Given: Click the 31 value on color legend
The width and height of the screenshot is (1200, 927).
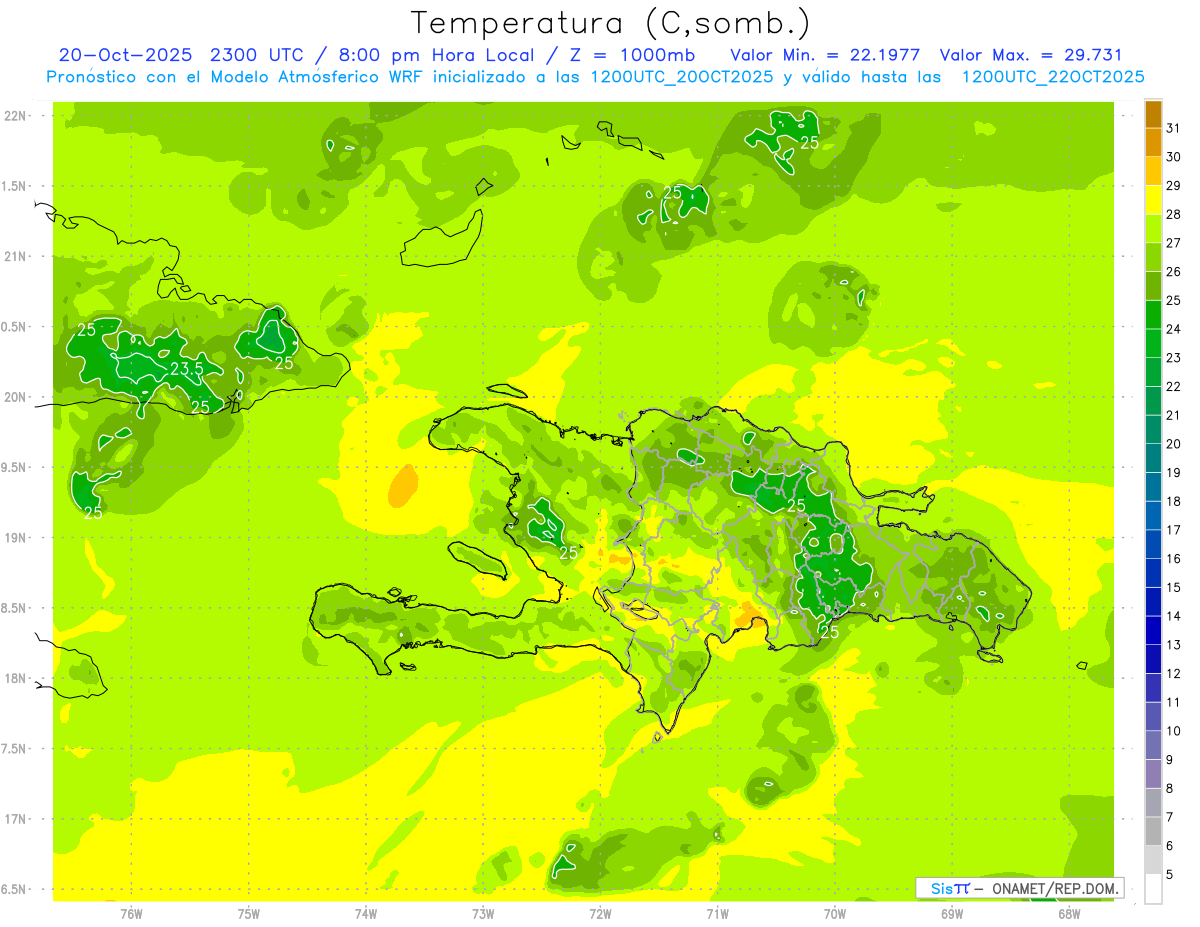Looking at the screenshot, I should (x=1174, y=128).
